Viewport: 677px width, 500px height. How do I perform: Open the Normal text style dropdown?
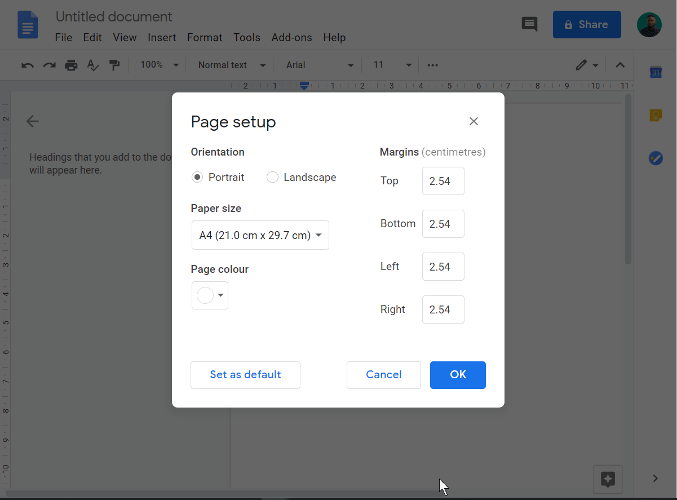coord(232,65)
